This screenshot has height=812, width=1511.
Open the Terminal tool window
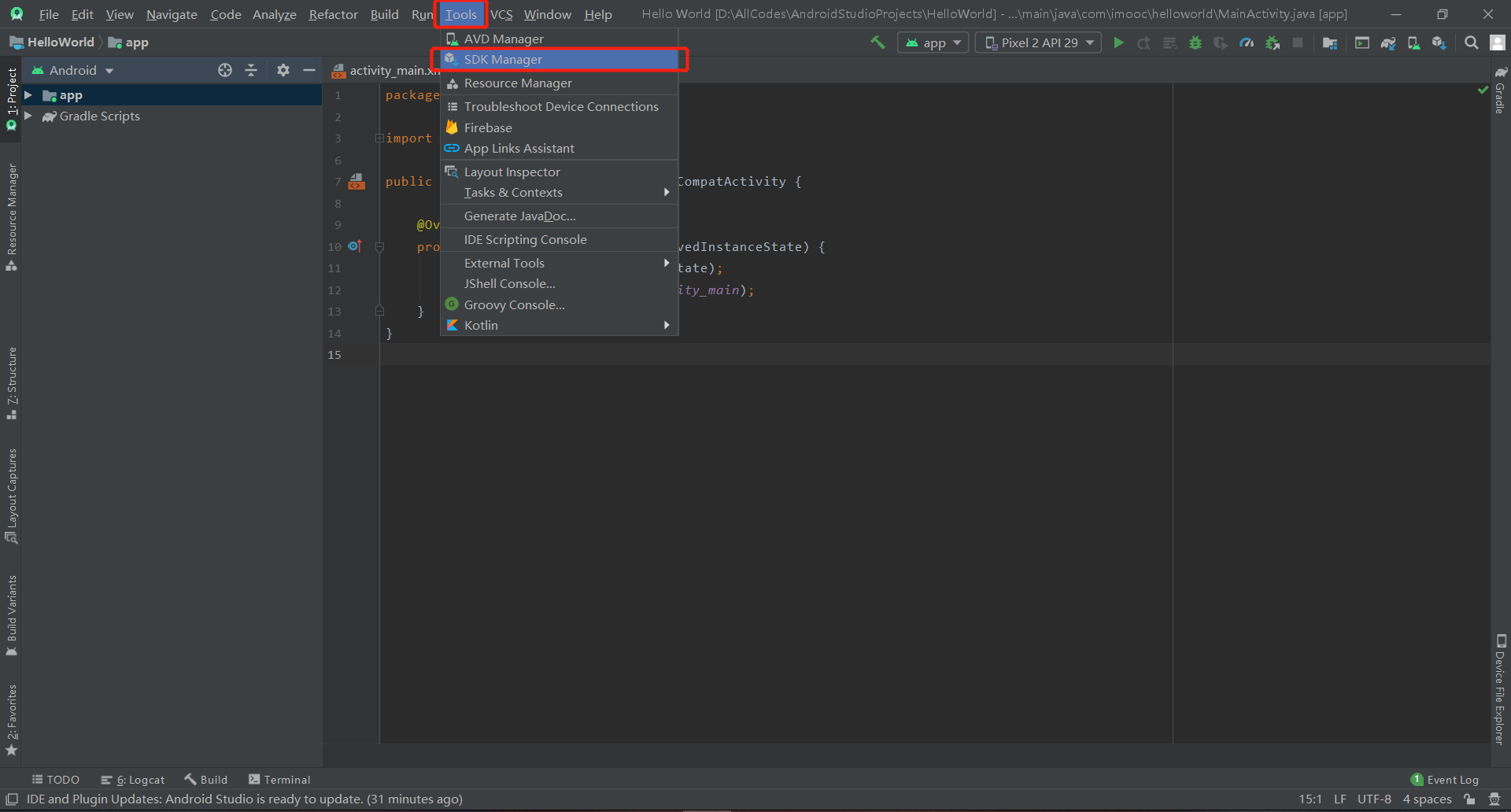[279, 779]
